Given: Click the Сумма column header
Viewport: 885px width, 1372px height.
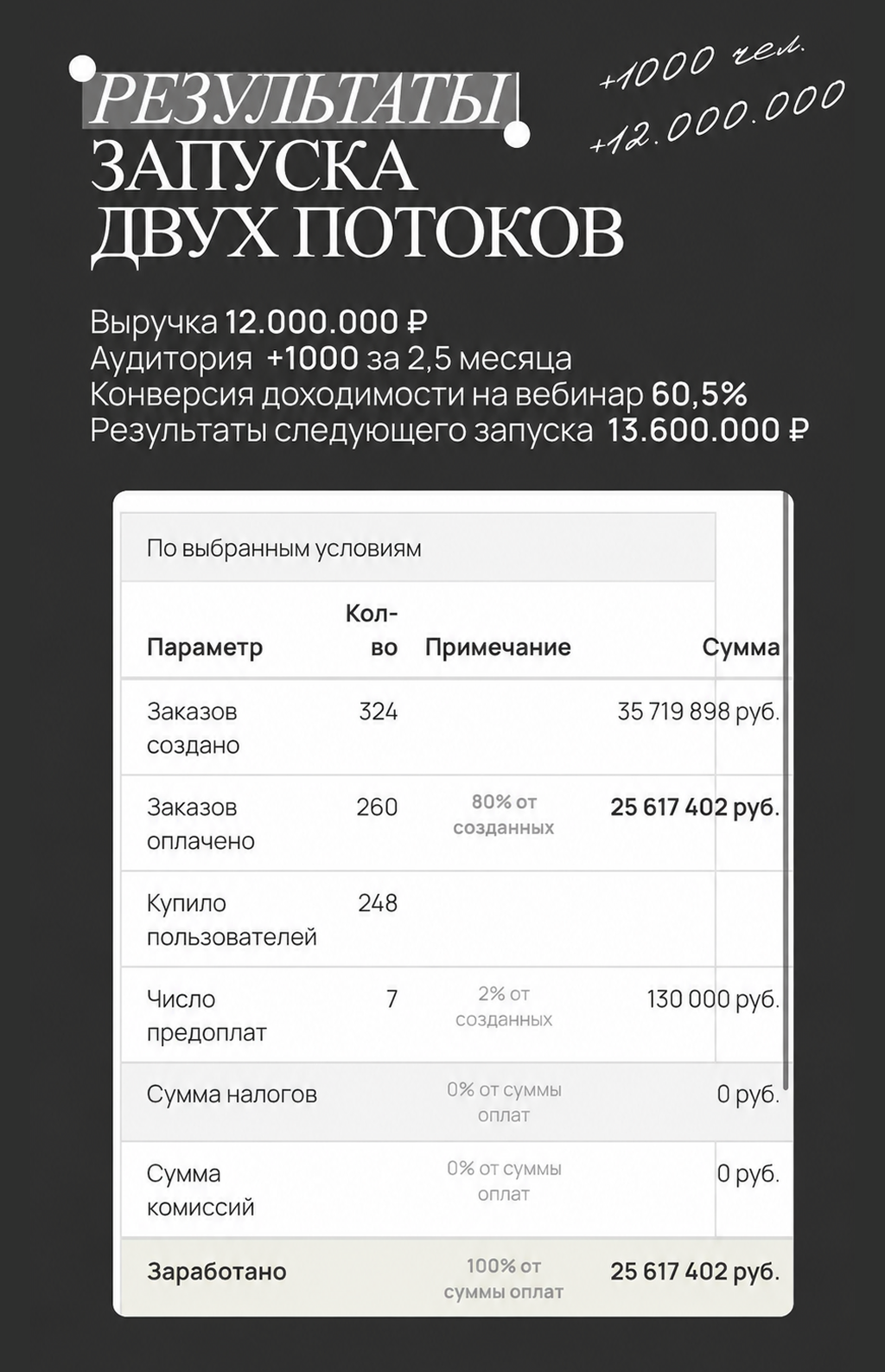Looking at the screenshot, I should [741, 648].
